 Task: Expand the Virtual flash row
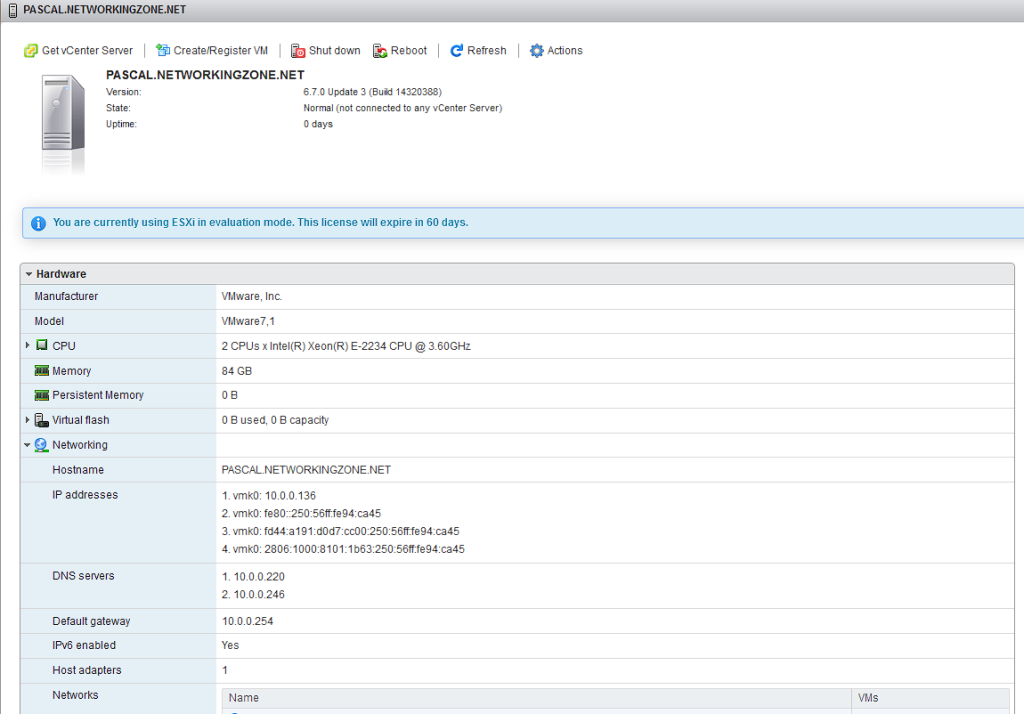point(28,420)
